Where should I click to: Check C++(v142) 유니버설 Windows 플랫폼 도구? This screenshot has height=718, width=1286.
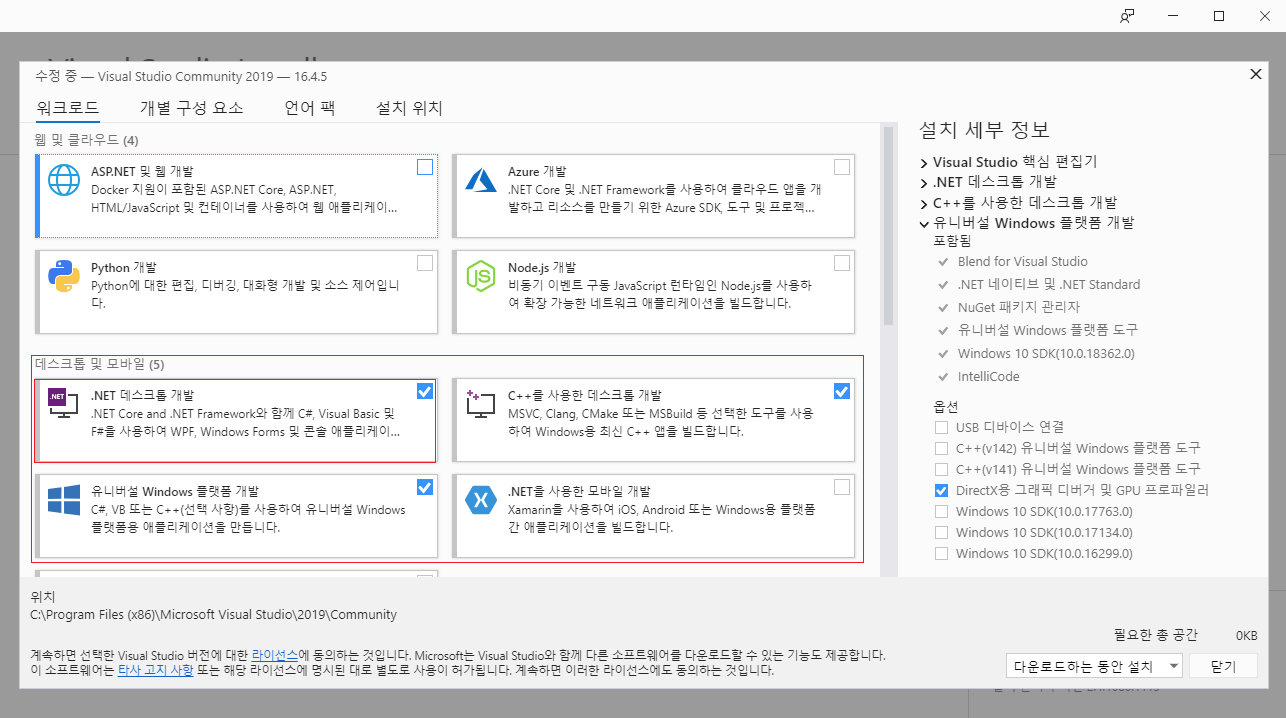(941, 448)
